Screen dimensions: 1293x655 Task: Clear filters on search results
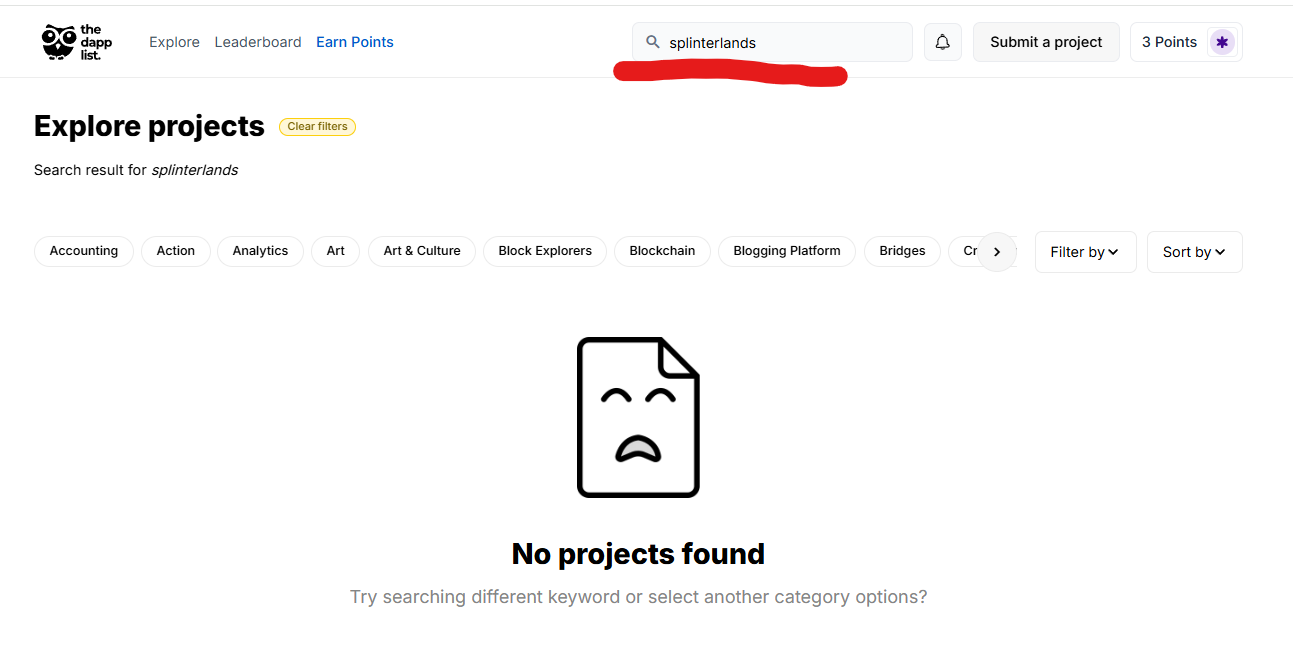pyautogui.click(x=317, y=127)
